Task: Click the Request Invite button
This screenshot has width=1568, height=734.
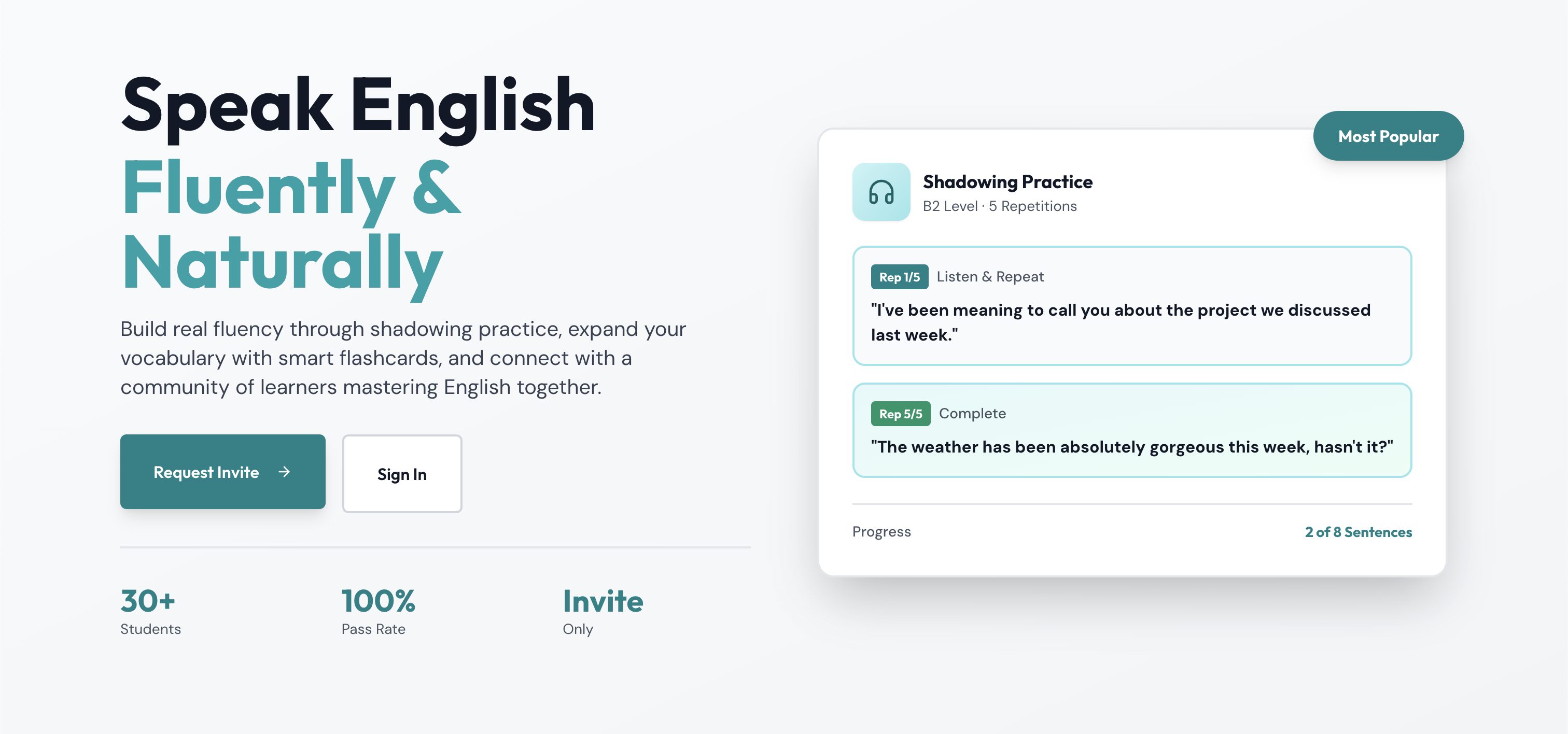Action: pyautogui.click(x=223, y=472)
